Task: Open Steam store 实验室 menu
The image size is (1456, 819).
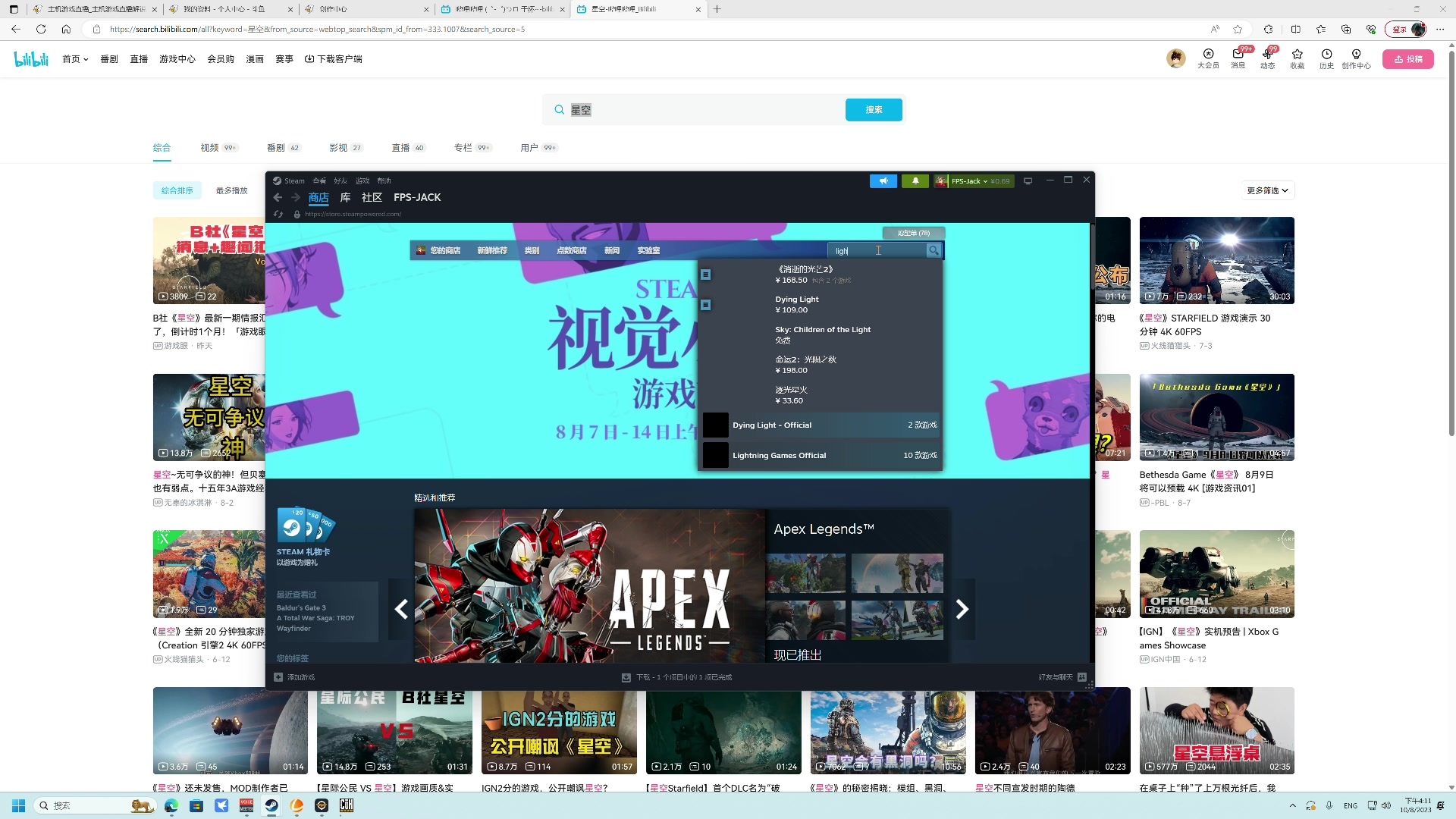Action: (648, 250)
